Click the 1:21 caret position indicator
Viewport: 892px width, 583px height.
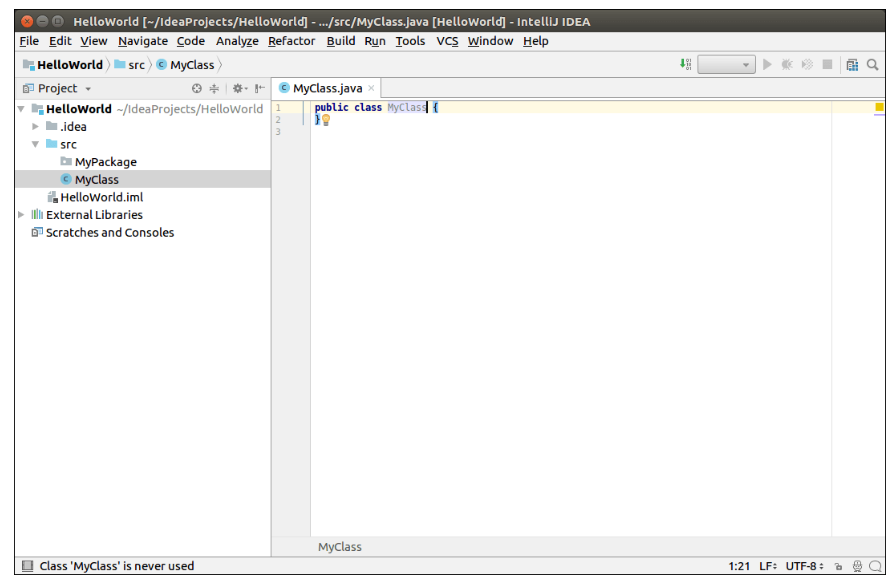click(739, 566)
